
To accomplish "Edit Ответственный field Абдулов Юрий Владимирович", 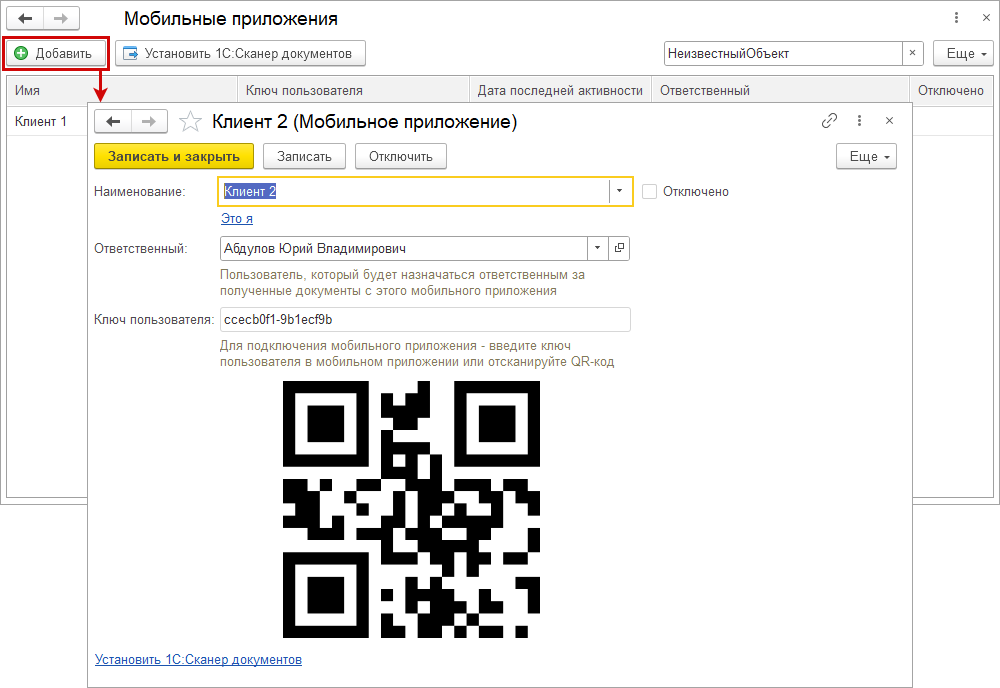I will pyautogui.click(x=404, y=249).
